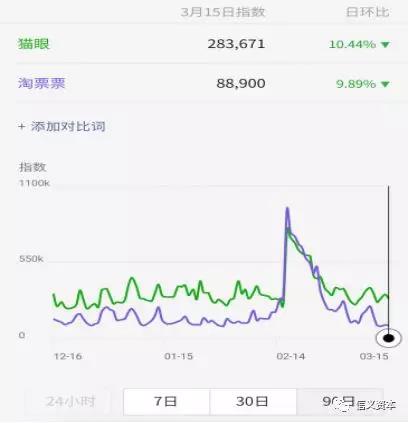The image size is (408, 423).
Task: Click the 日环比 column header
Action: click(x=367, y=12)
